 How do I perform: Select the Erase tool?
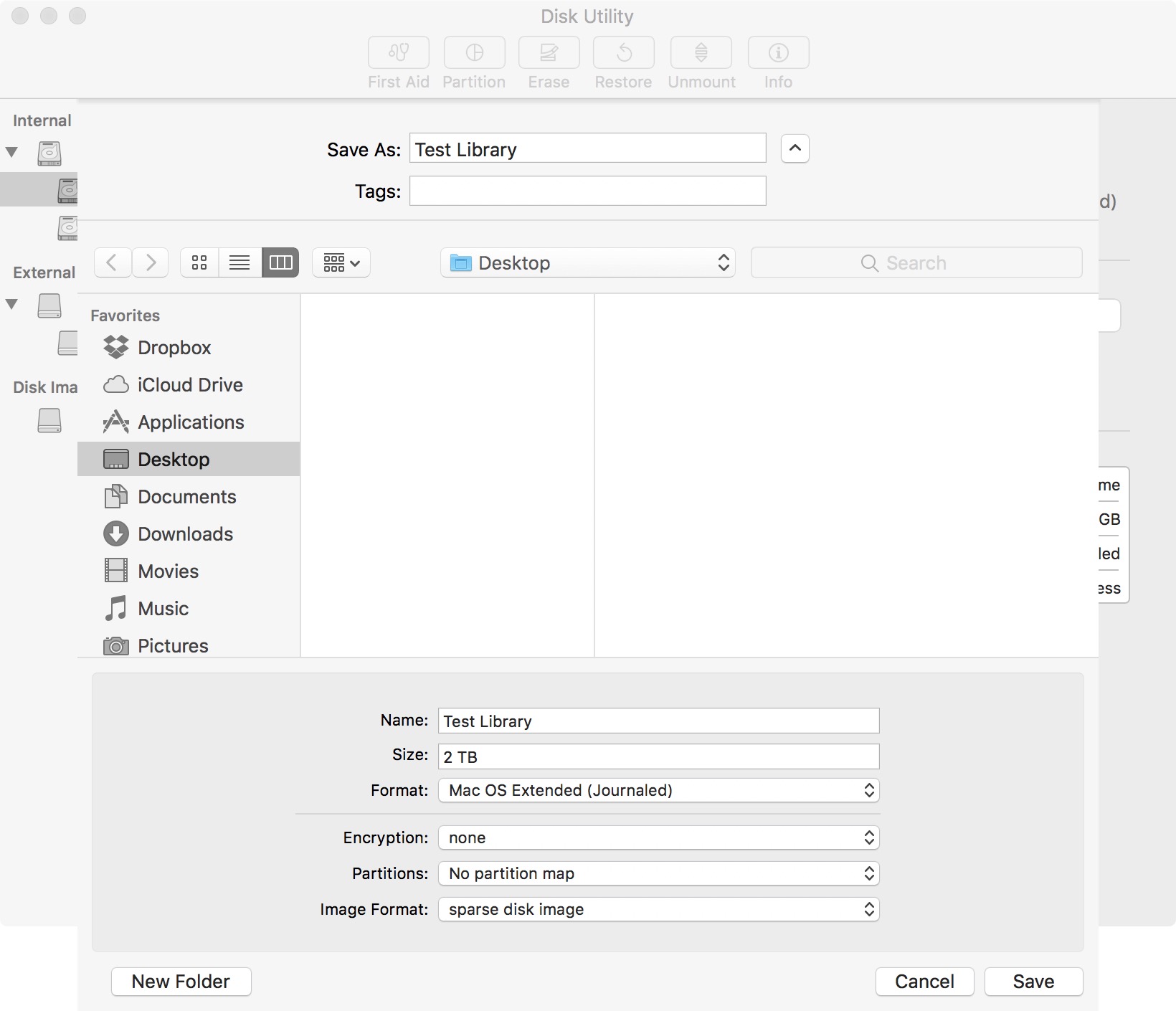pos(548,62)
